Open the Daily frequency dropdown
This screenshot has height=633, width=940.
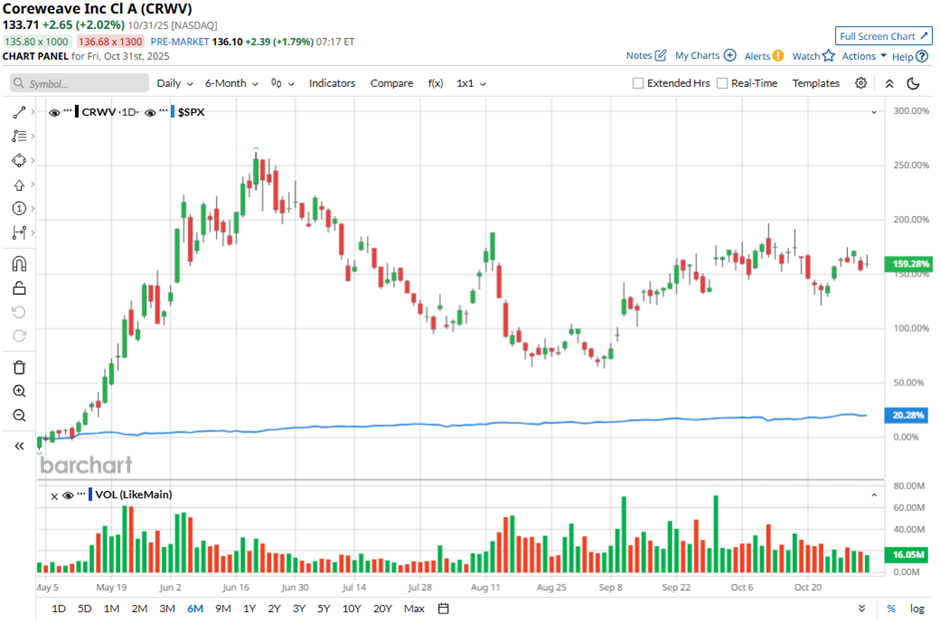pyautogui.click(x=174, y=84)
